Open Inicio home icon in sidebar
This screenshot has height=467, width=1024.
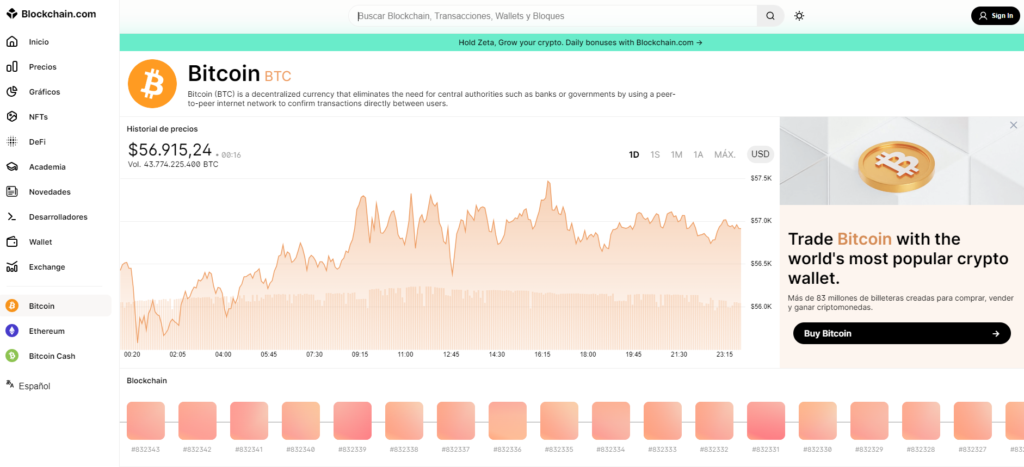click(12, 42)
